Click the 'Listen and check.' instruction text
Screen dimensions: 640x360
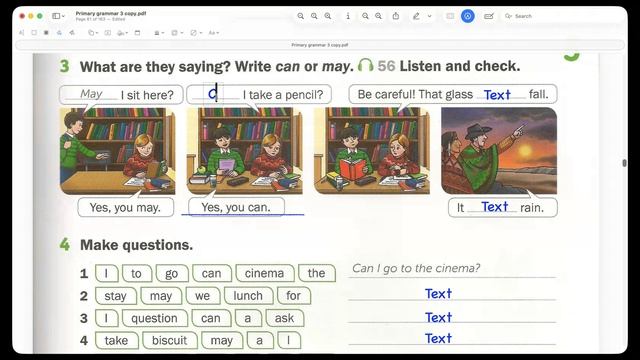pos(460,66)
